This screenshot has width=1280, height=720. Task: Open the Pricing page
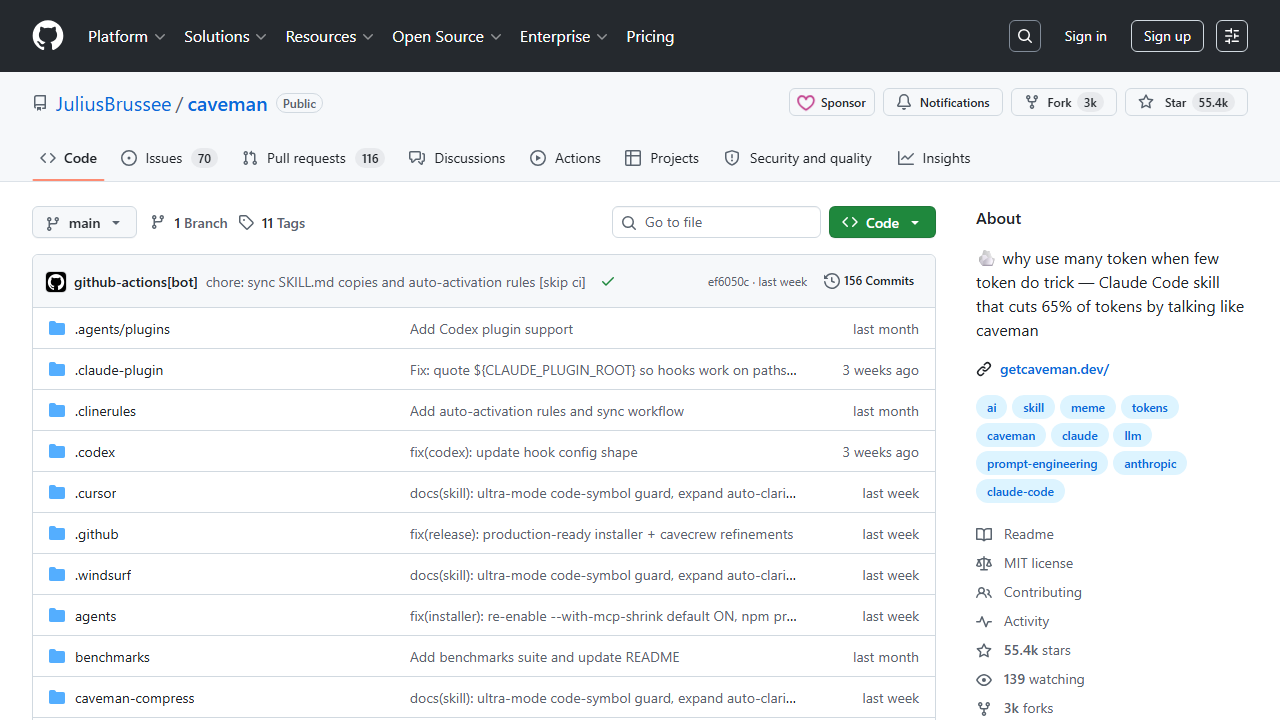(x=650, y=36)
